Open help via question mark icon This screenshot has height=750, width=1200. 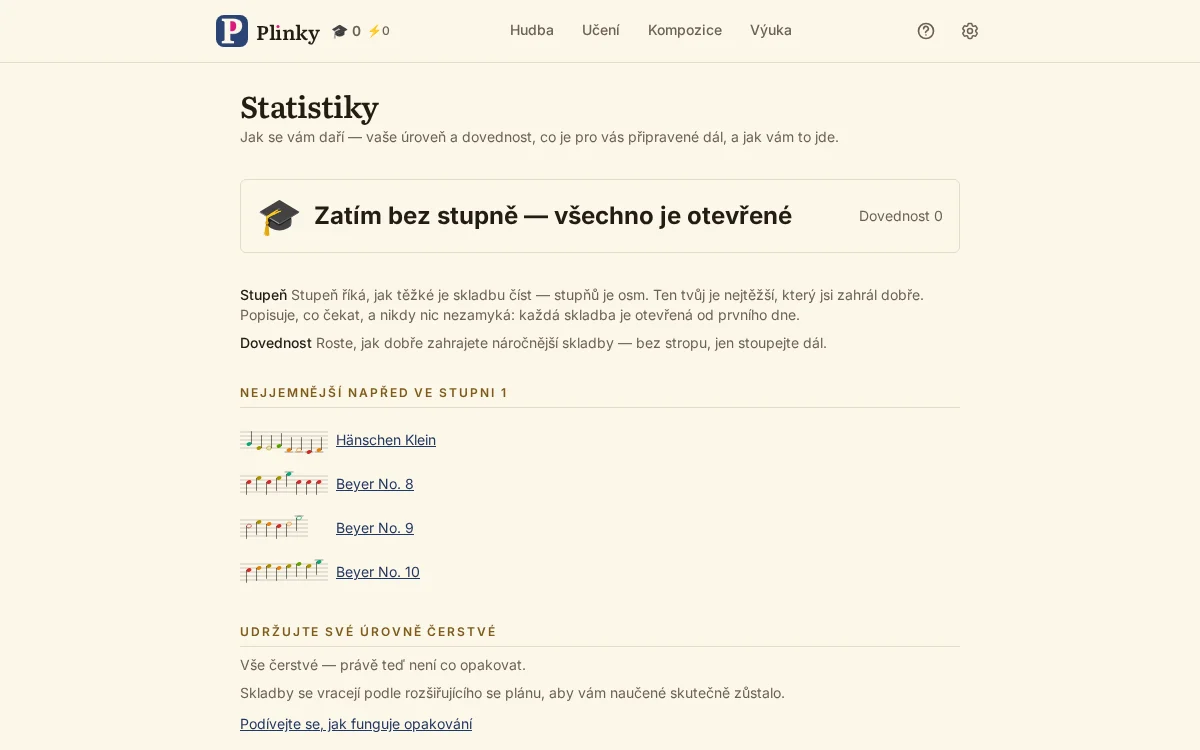tap(926, 31)
